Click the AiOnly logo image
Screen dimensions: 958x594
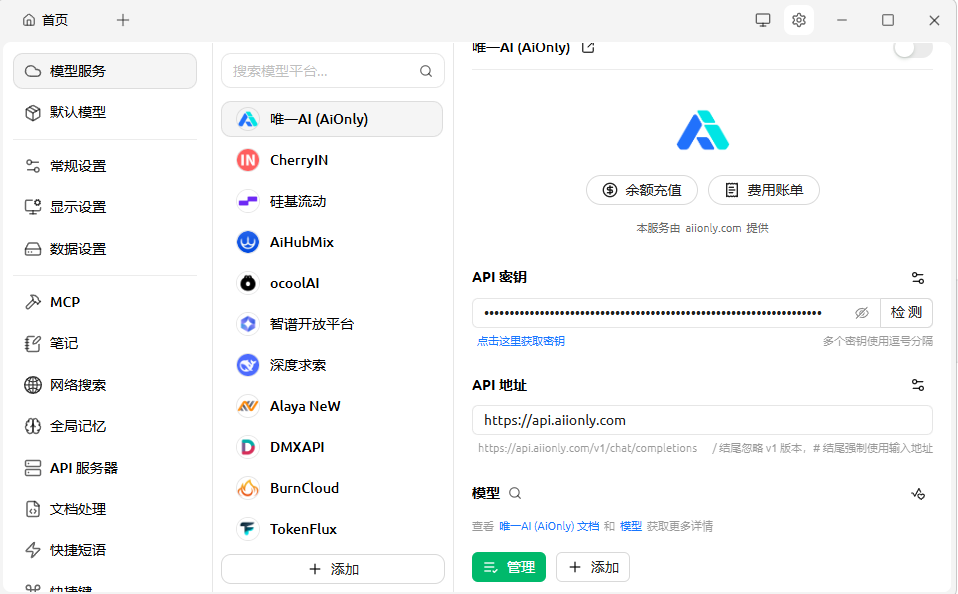pos(703,130)
